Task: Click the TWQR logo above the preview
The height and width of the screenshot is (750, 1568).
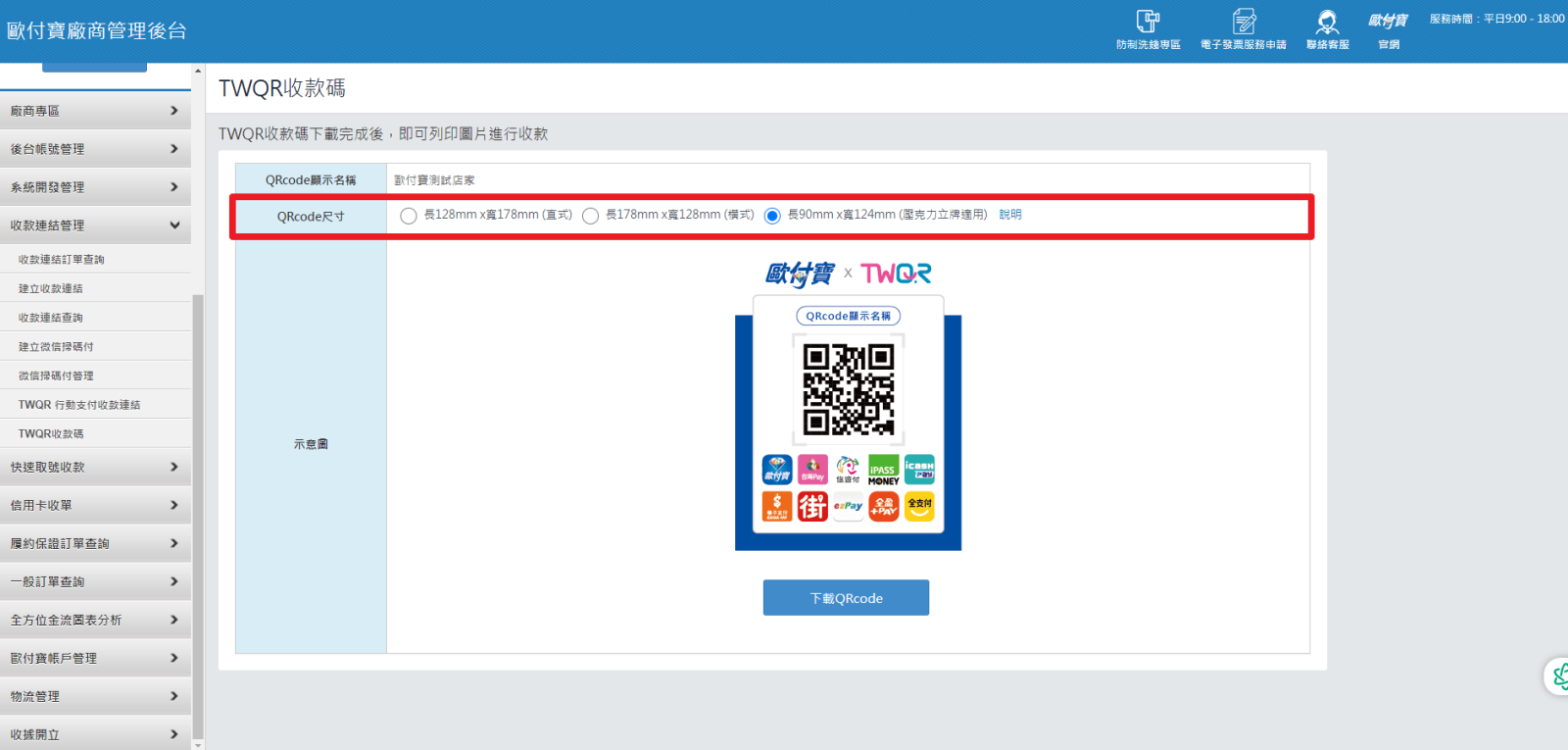Action: tap(896, 274)
